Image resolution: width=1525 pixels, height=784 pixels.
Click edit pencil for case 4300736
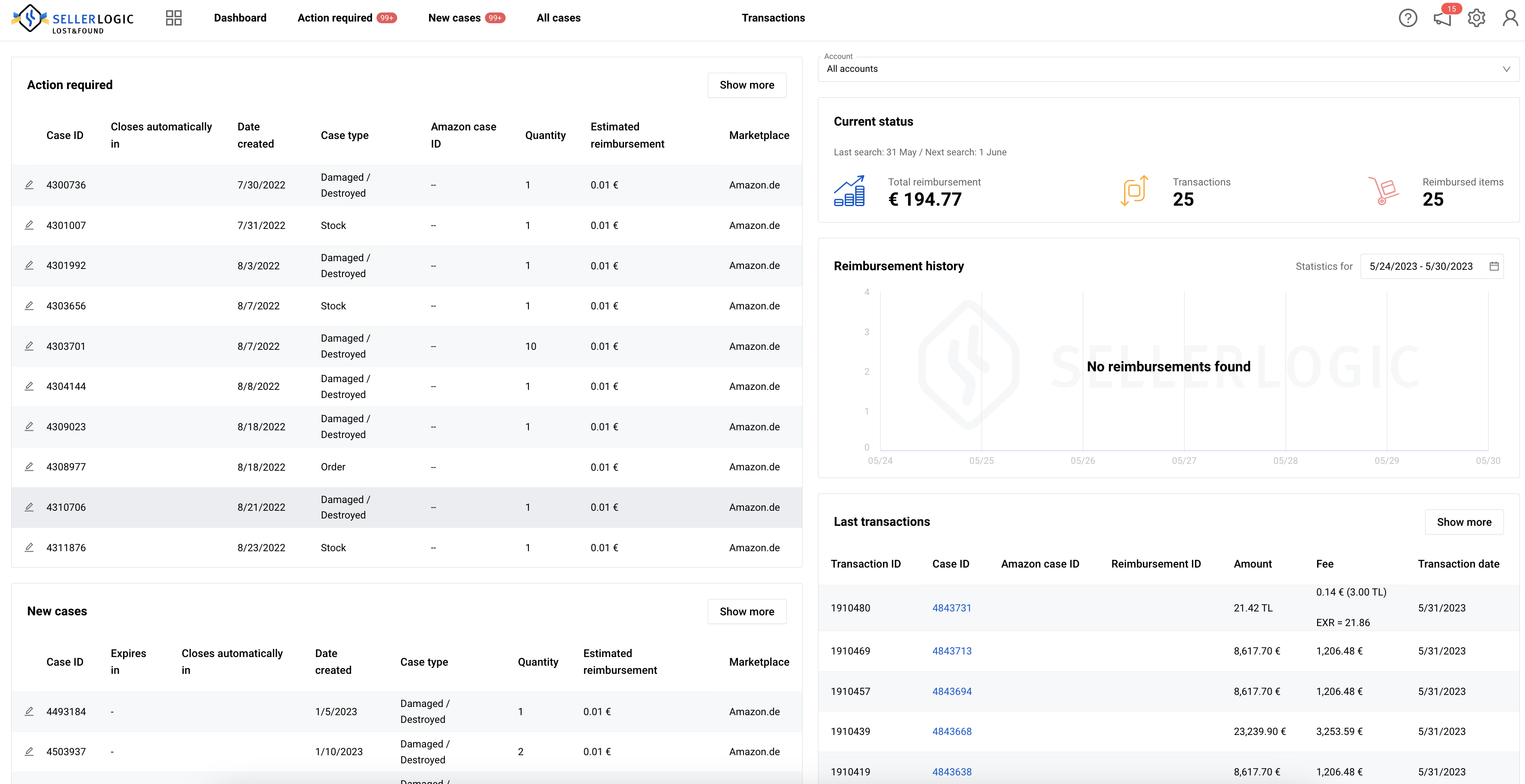click(x=29, y=185)
